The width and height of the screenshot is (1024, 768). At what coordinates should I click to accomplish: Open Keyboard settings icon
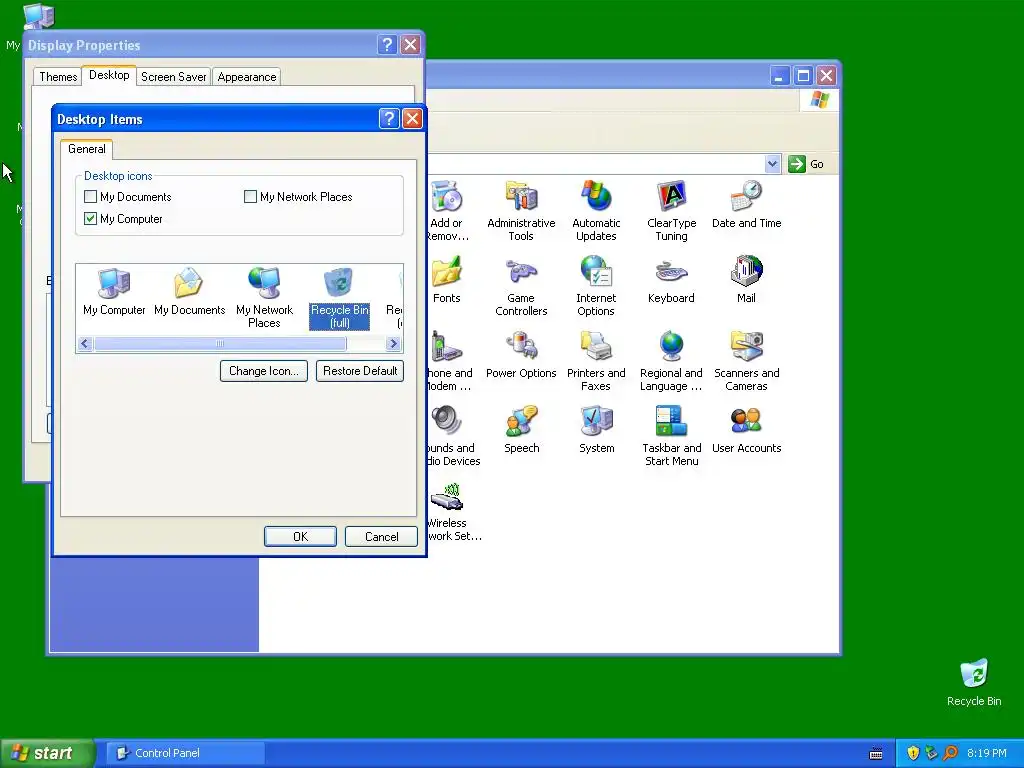pos(671,280)
